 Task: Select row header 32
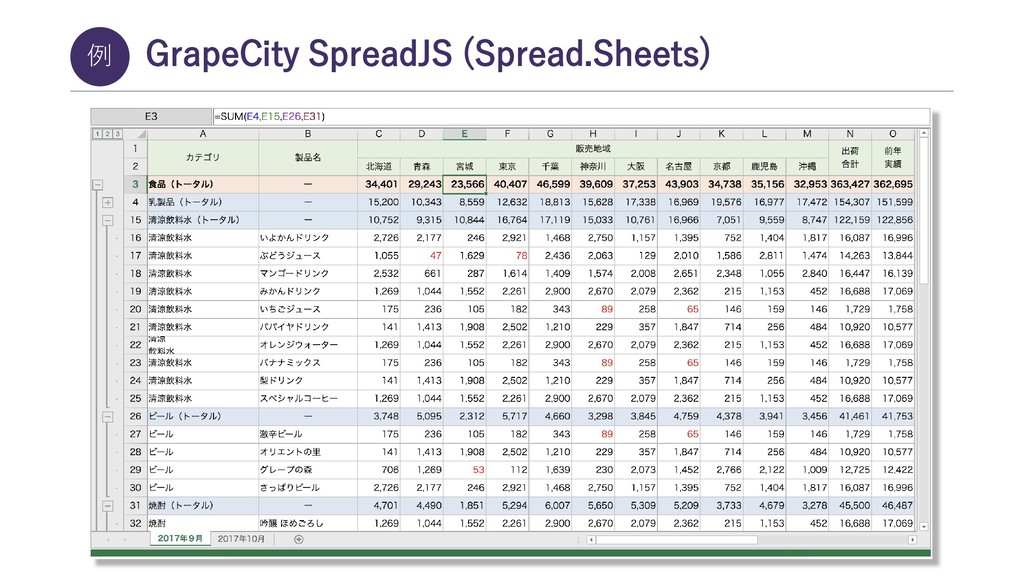click(135, 523)
